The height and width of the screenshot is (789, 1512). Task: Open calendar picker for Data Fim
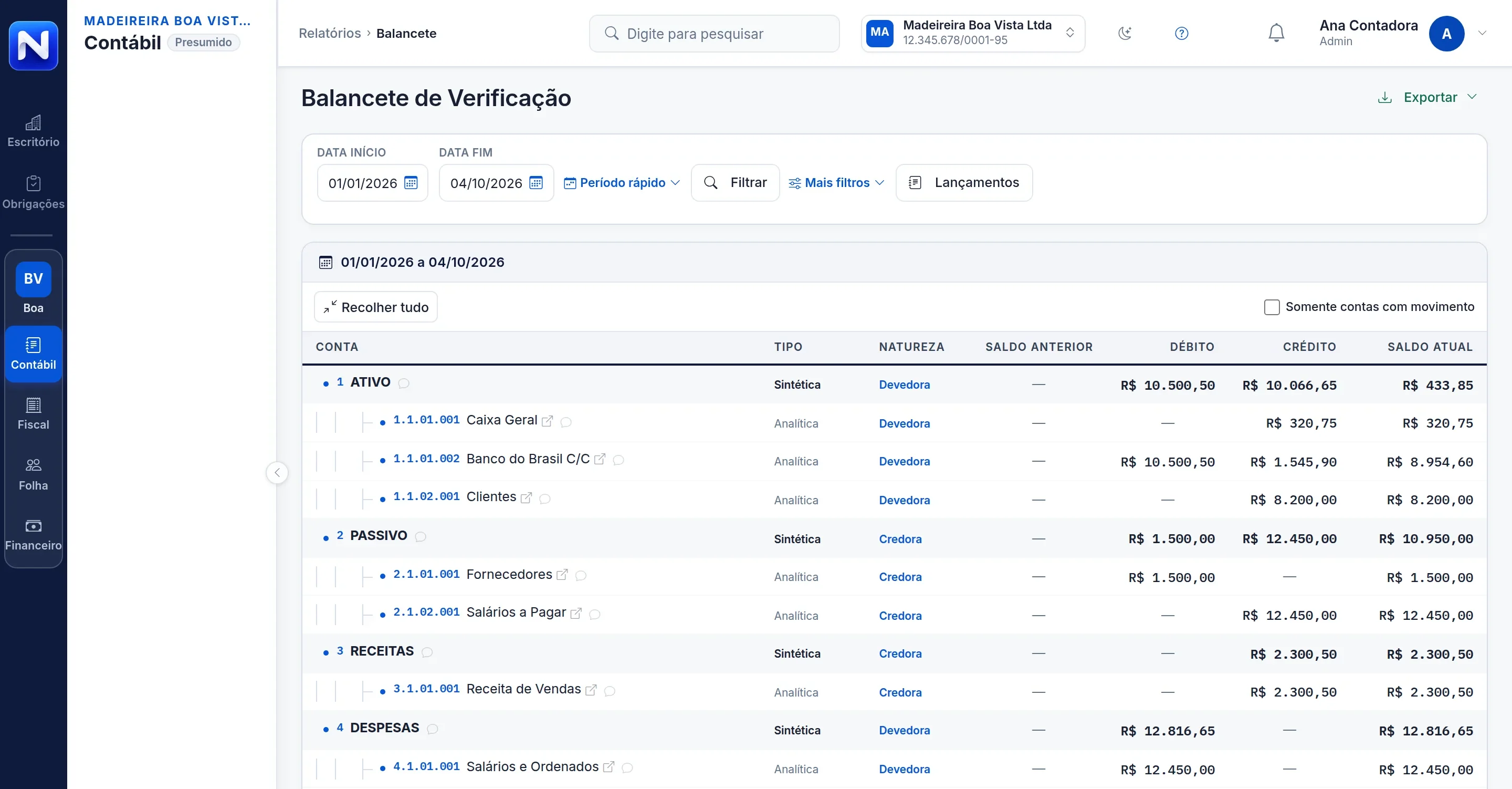pyautogui.click(x=536, y=183)
